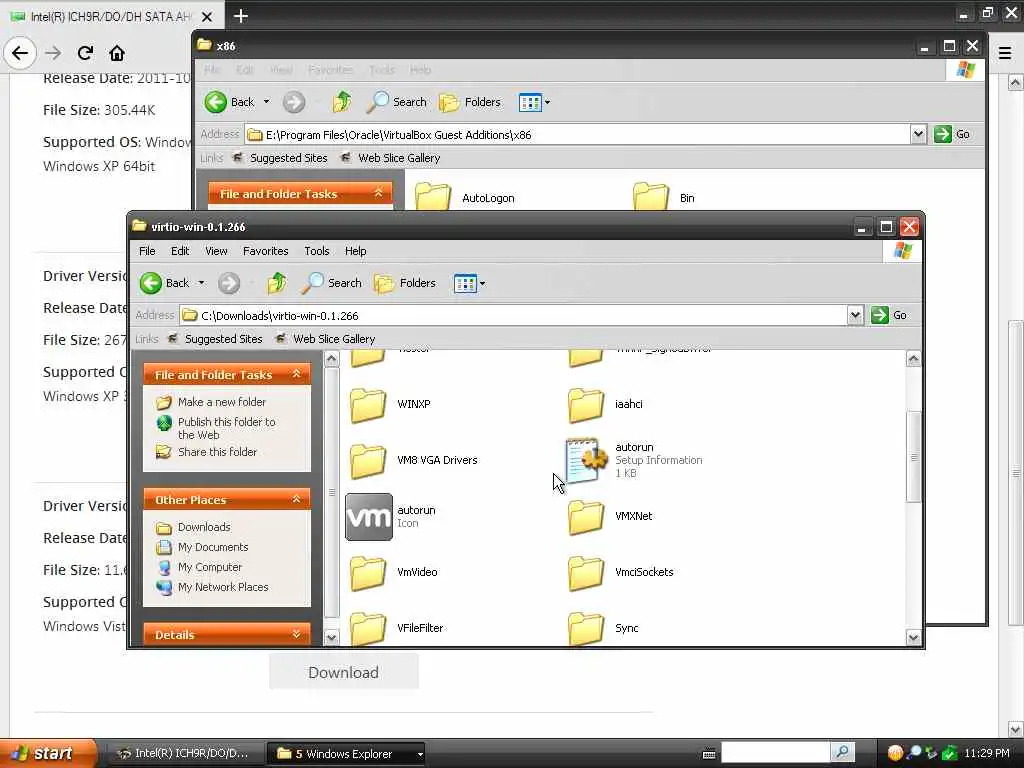Click Web Slice Gallery link in virtio-win window
Image resolution: width=1024 pixels, height=768 pixels.
pos(325,339)
